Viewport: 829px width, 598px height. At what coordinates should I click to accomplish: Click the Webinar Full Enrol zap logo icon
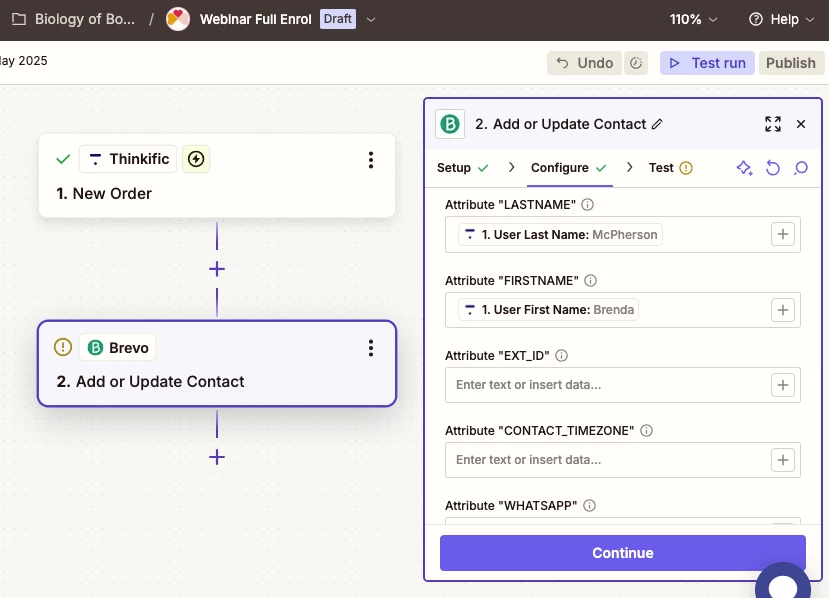pyautogui.click(x=178, y=20)
